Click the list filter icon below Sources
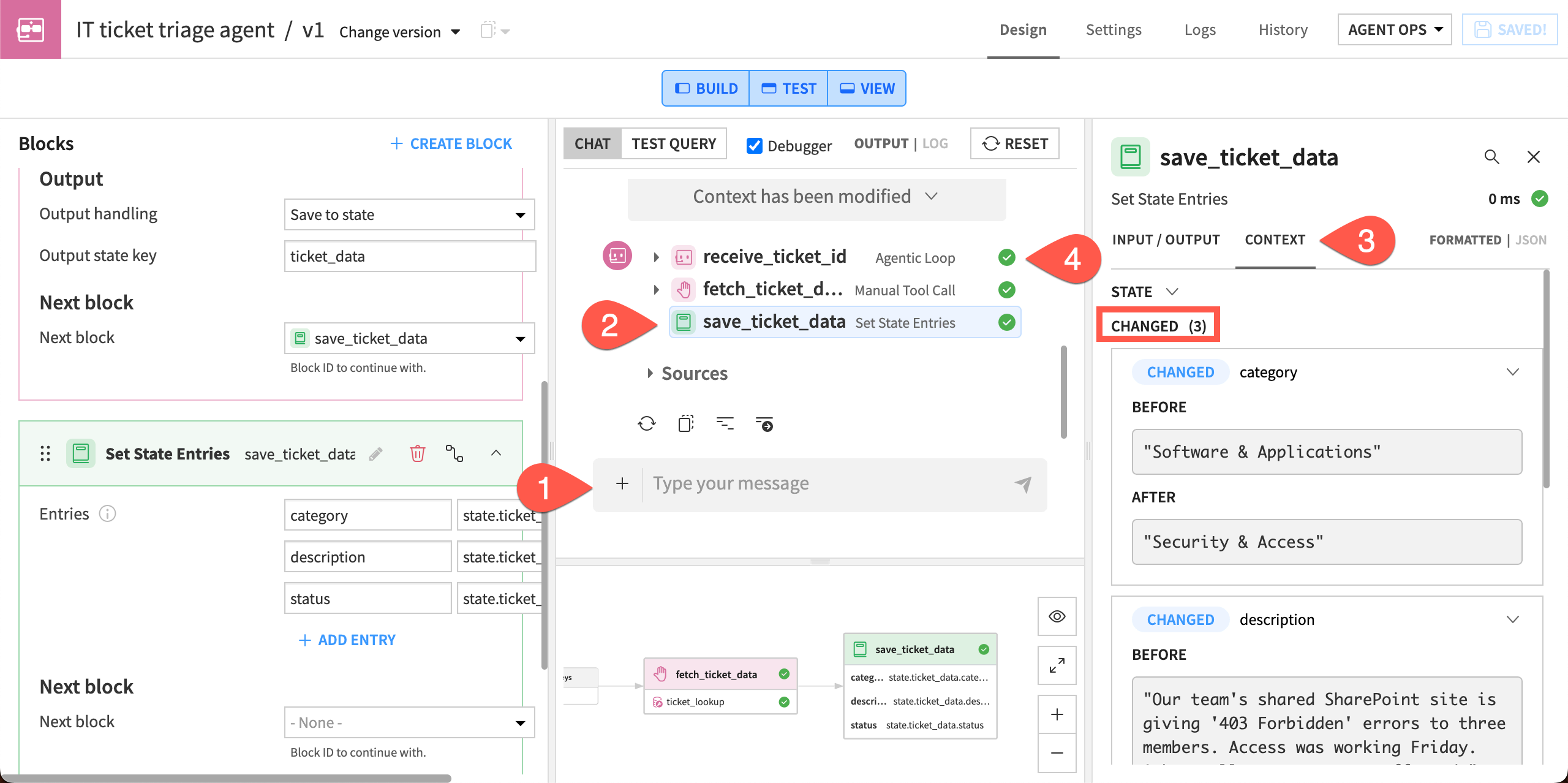 pyautogui.click(x=725, y=423)
